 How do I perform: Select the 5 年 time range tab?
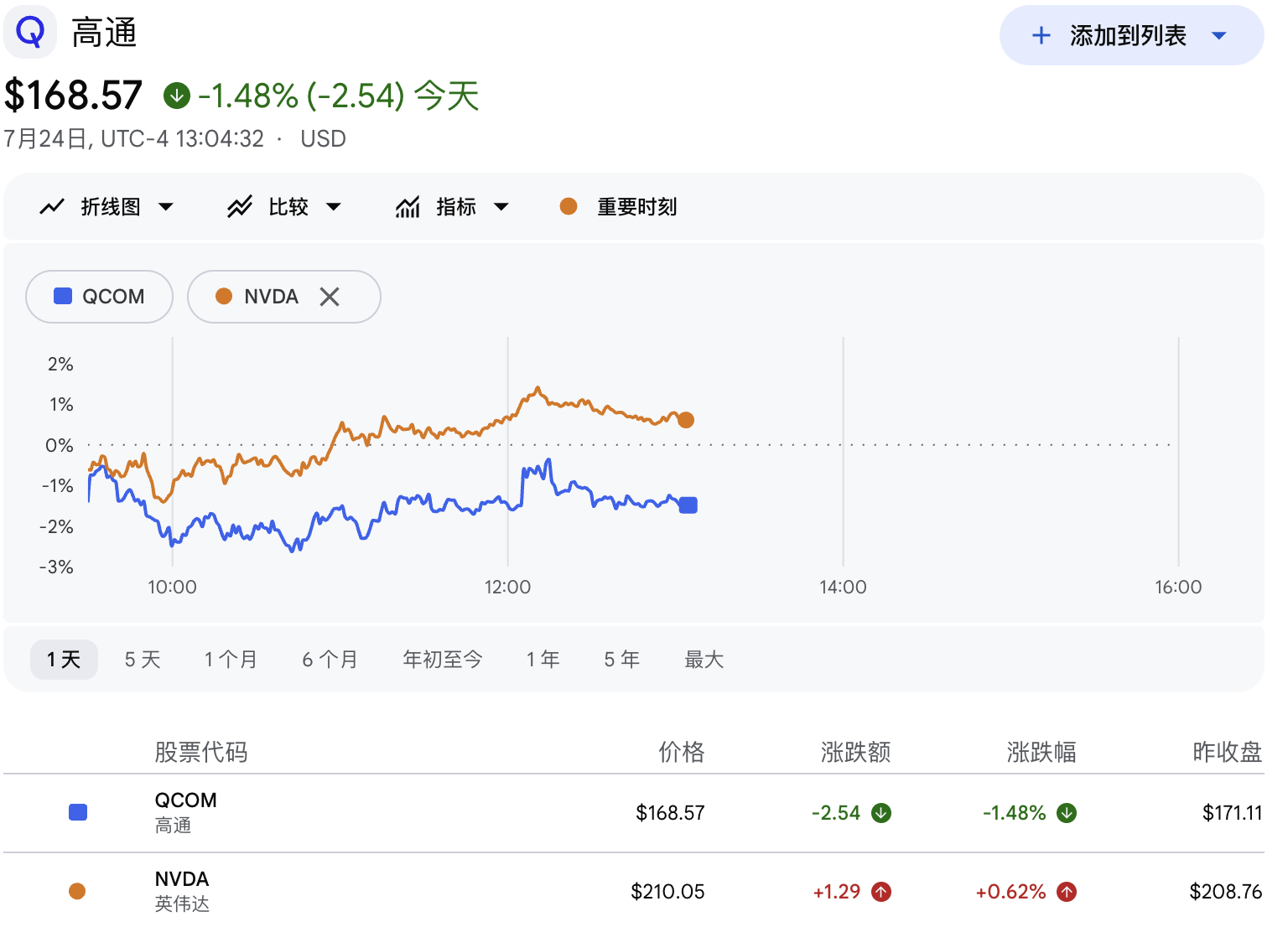point(622,660)
